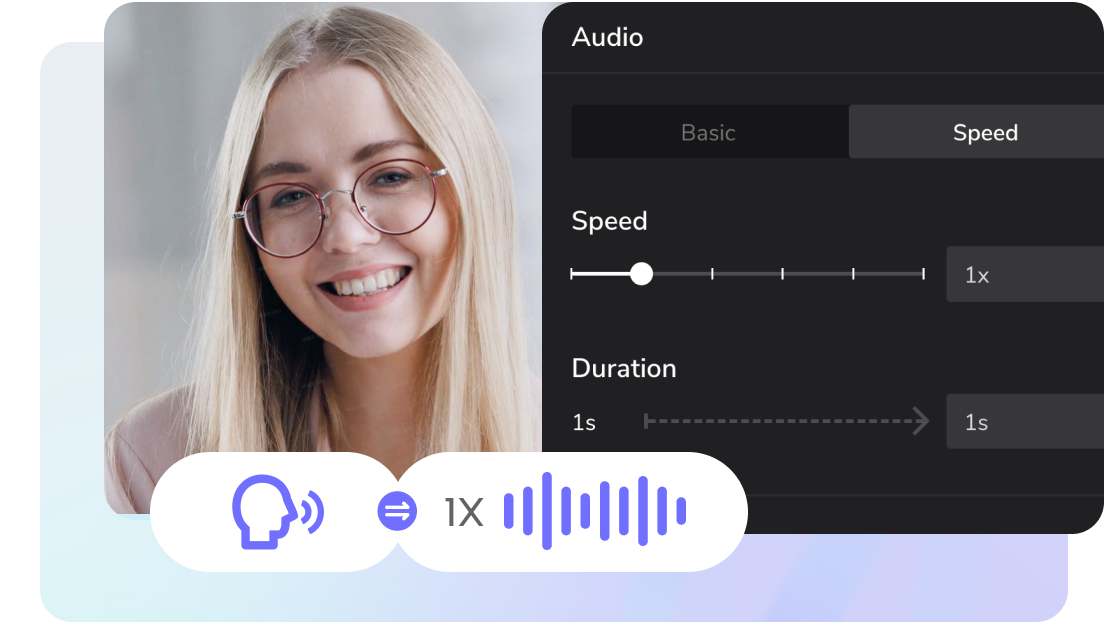Screen dimensions: 1104x622
Task: Click the Speed section heading
Action: point(609,221)
